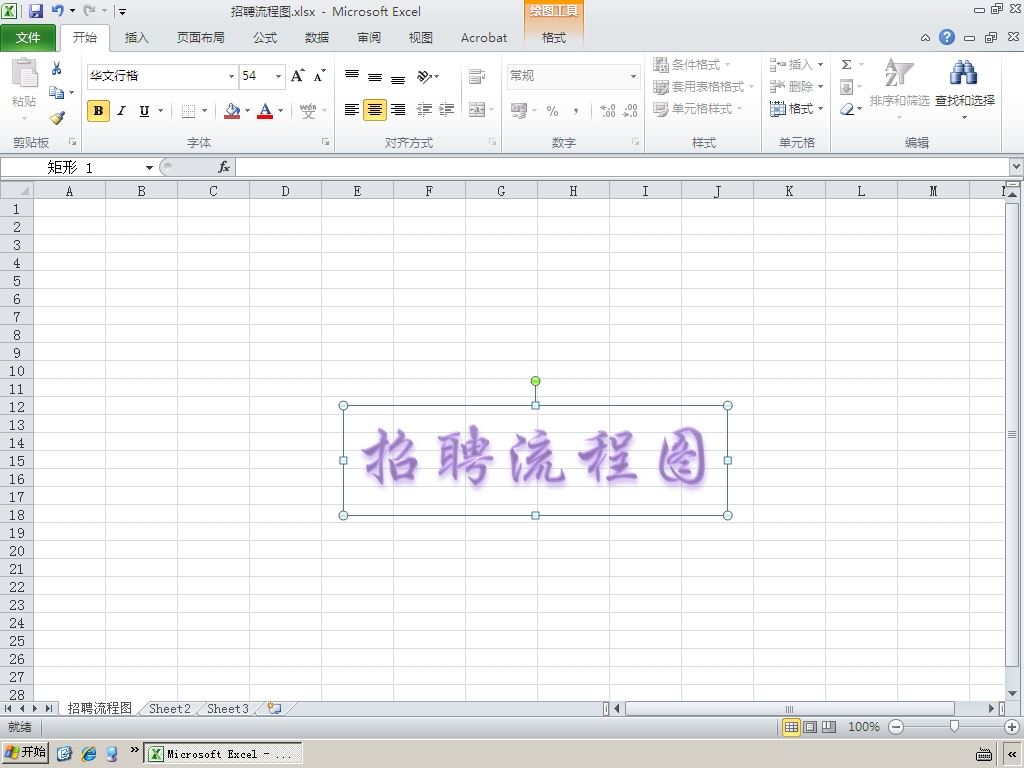
Task: Toggle italic formatting
Action: (x=121, y=110)
